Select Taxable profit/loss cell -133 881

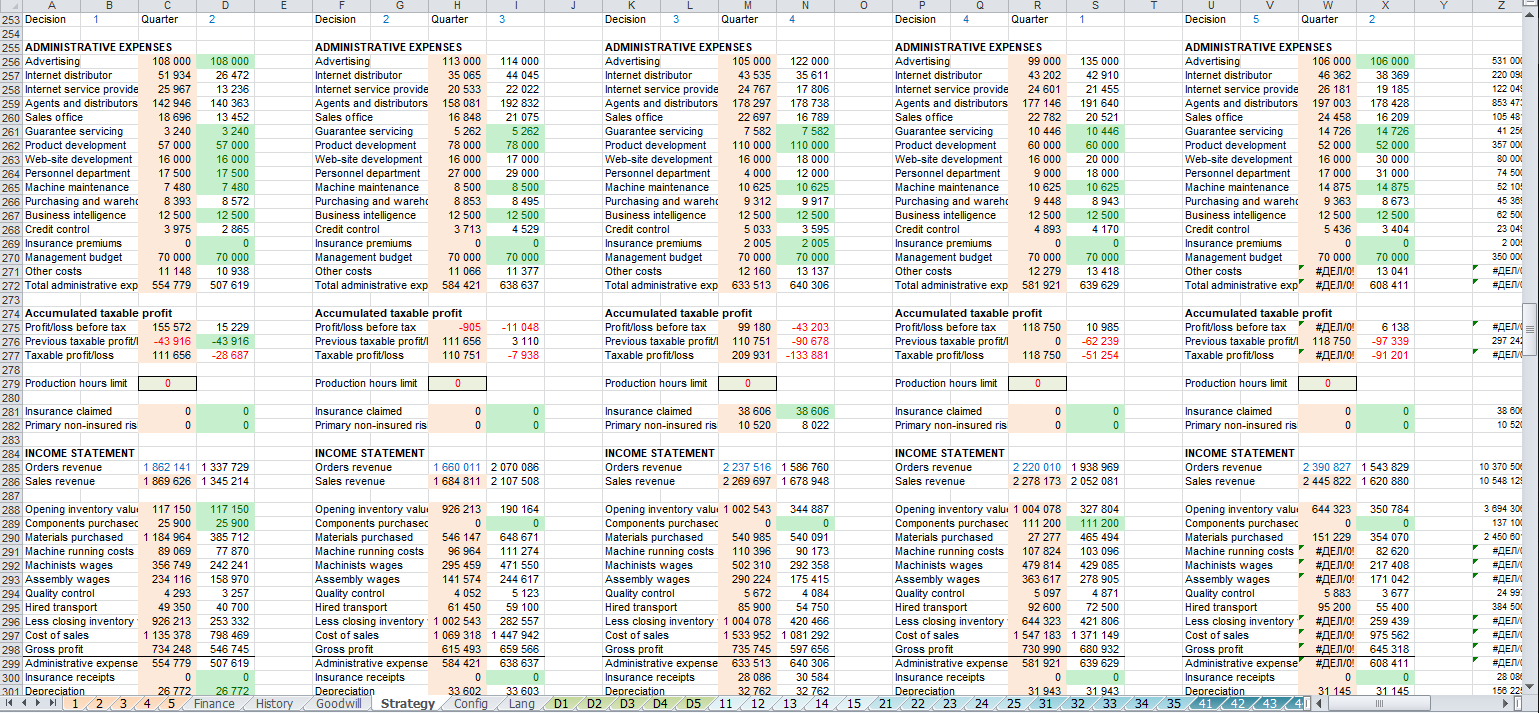[x=806, y=355]
